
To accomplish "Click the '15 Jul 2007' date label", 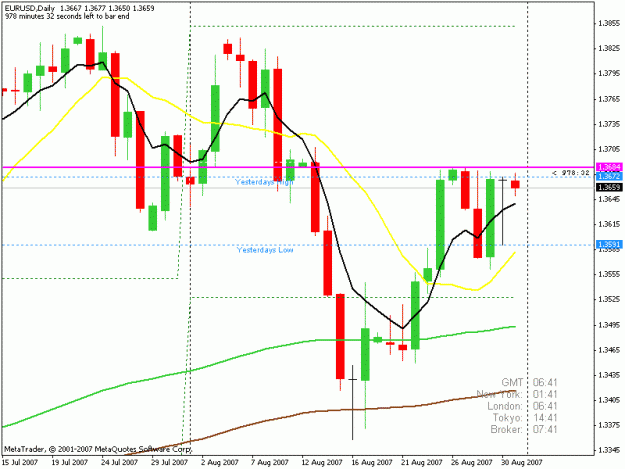I will coord(20,462).
